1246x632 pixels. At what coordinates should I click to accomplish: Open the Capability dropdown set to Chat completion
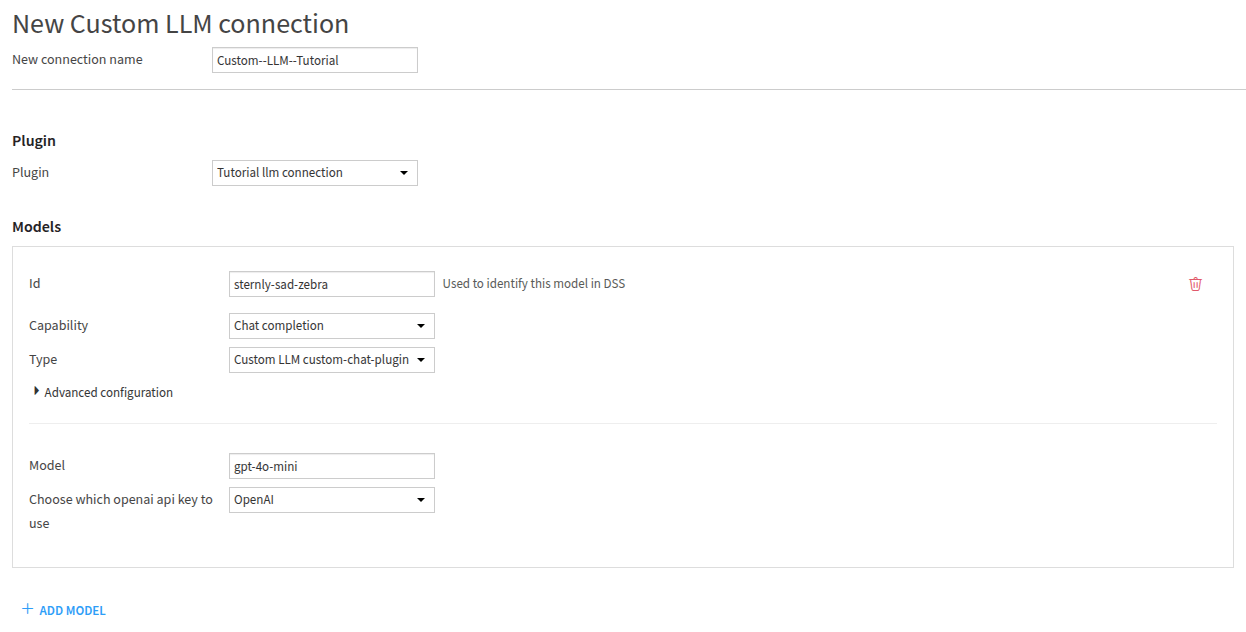coord(332,326)
